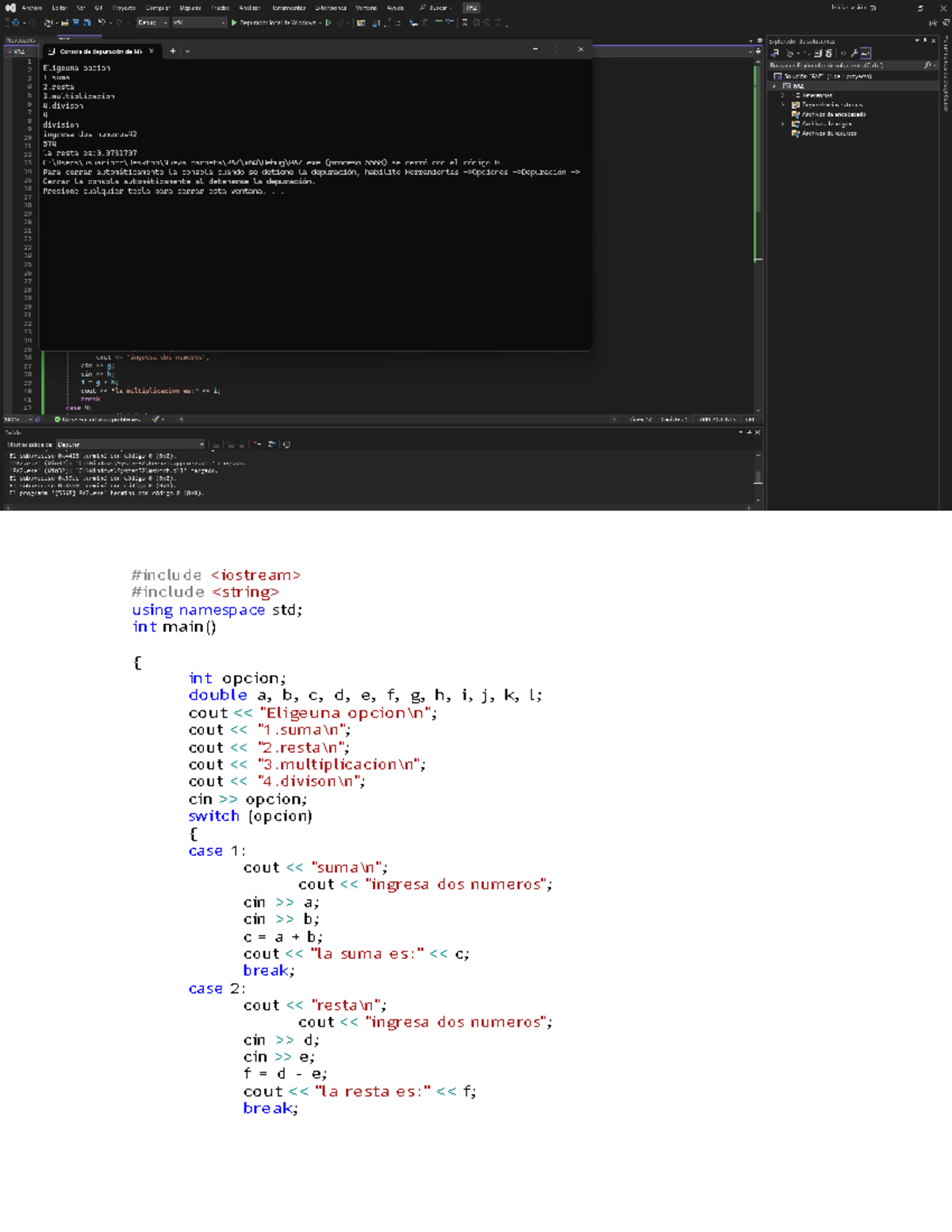Click the Properties wrench icon in Solution Explorer
Viewport: 952px width, 1232px height.
pos(855,53)
